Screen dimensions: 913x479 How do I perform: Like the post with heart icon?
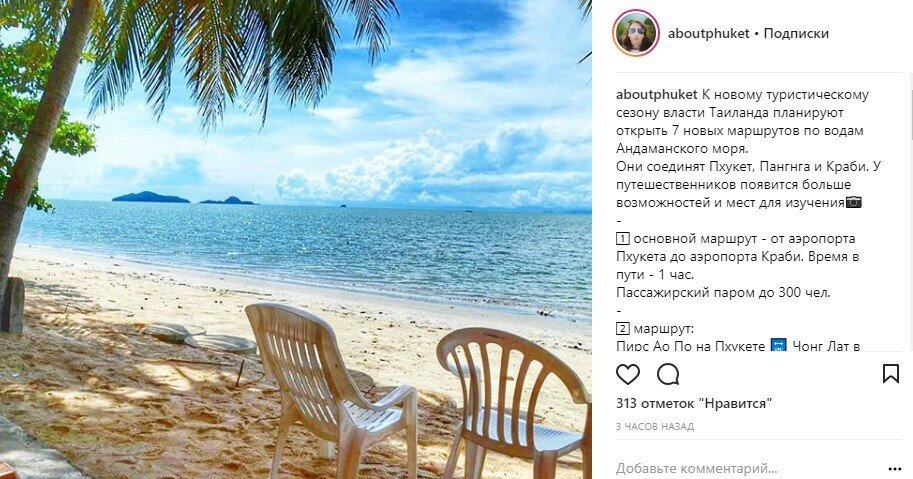(628, 374)
